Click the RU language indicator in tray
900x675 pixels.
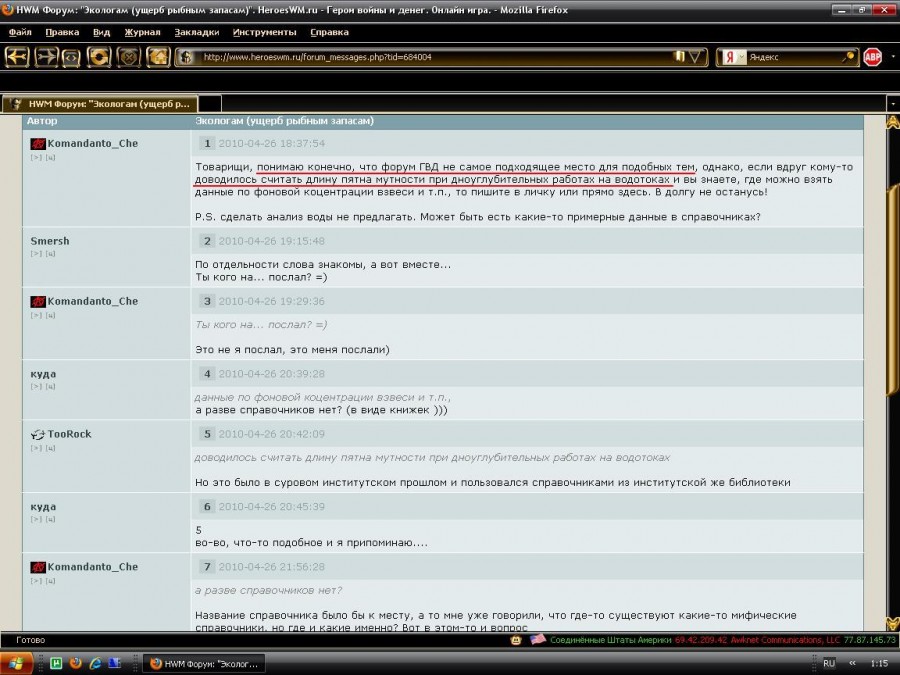[828, 663]
